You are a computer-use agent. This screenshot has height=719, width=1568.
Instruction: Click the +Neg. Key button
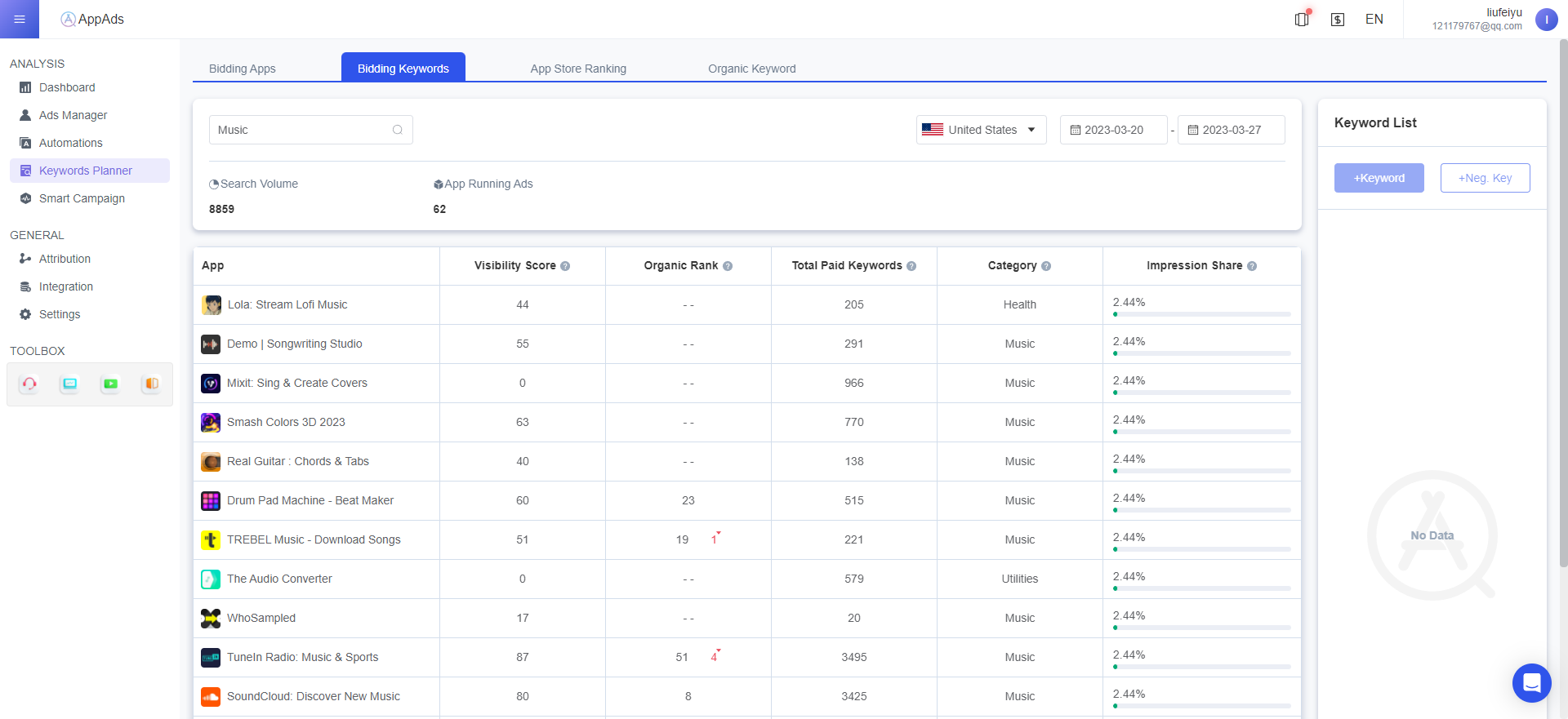(1485, 178)
